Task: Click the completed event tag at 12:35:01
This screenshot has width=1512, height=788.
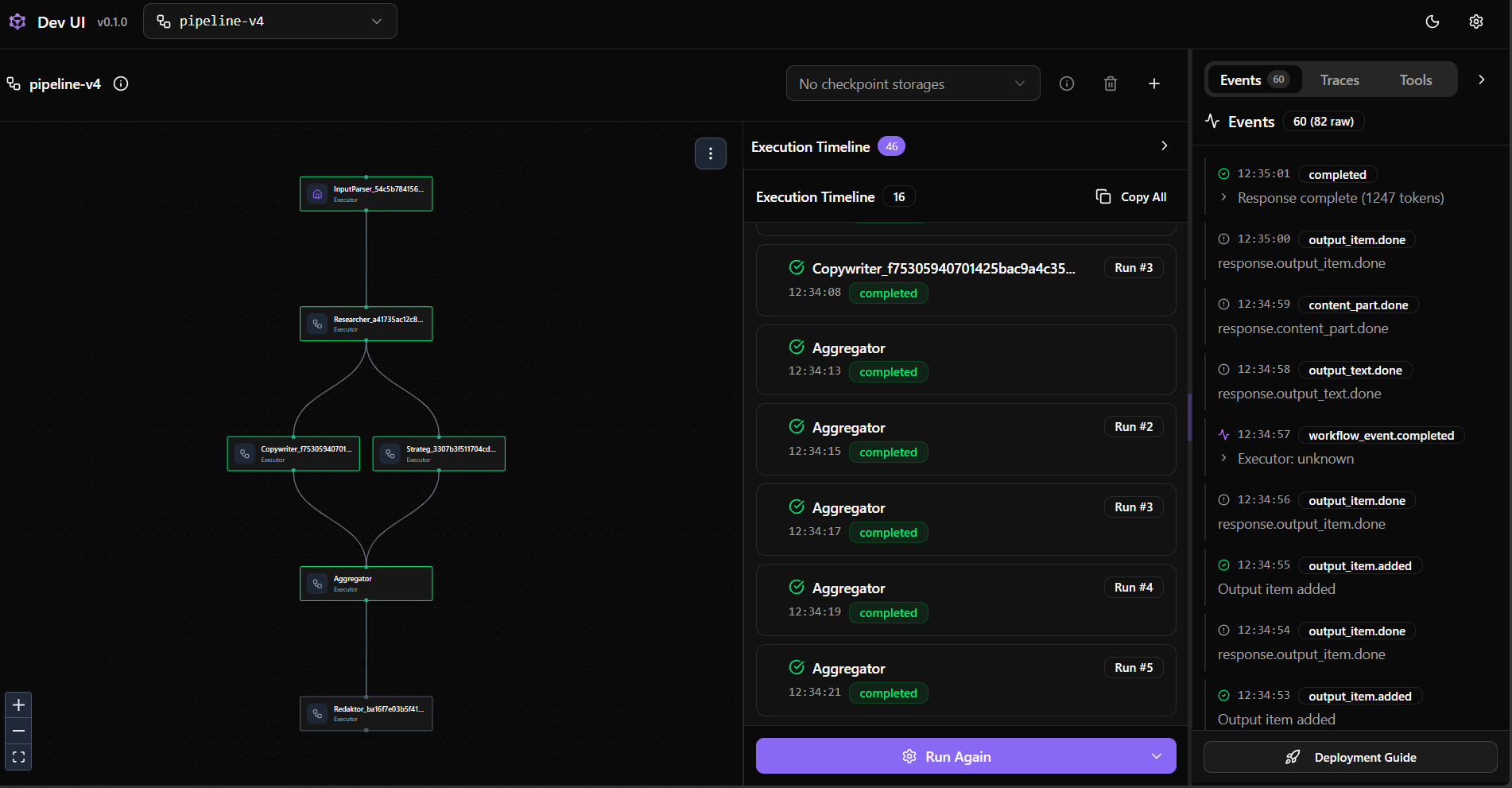Action: click(1337, 174)
